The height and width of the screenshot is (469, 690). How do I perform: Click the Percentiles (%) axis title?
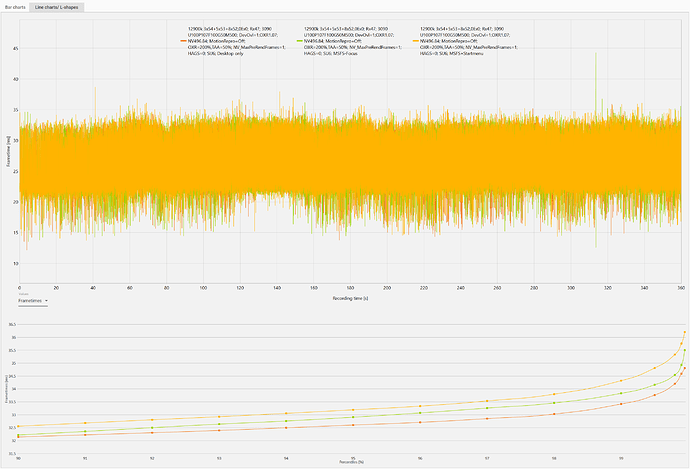[x=351, y=462]
